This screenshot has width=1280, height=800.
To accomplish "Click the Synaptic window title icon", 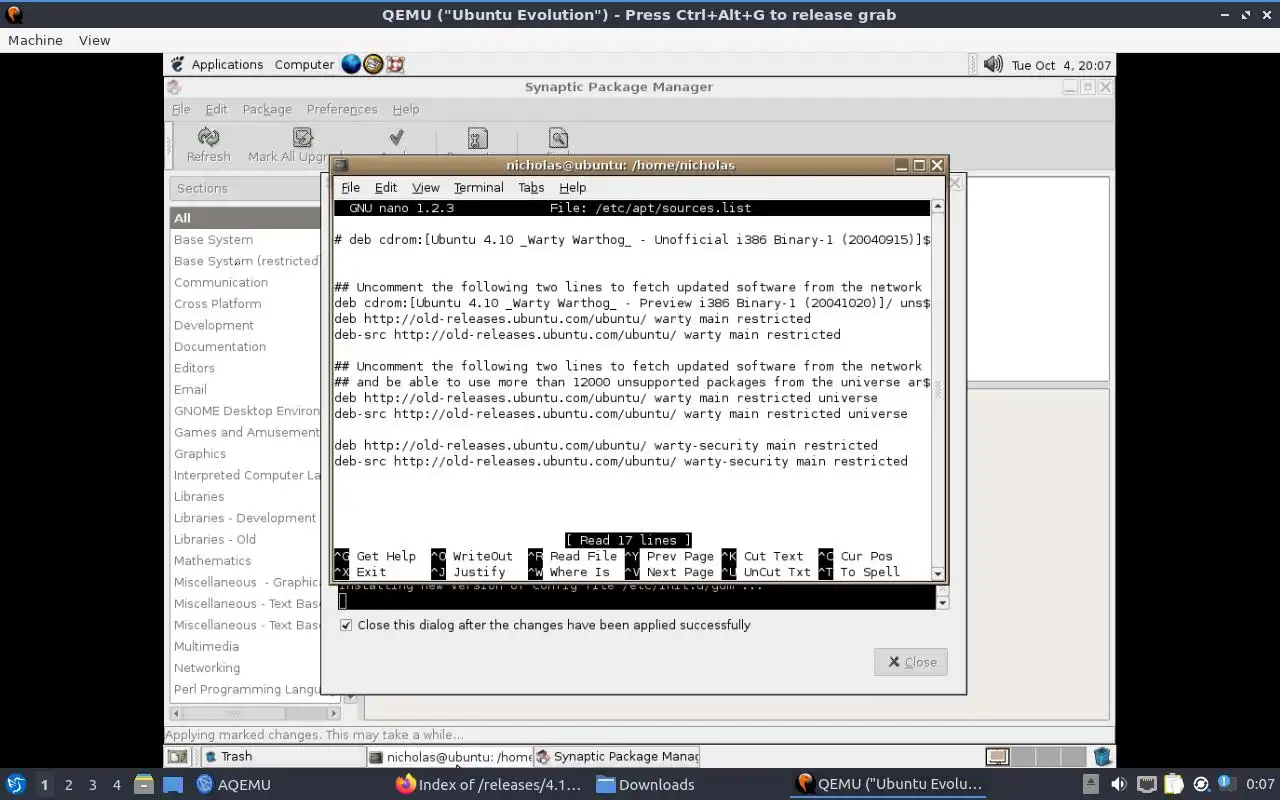I will pyautogui.click(x=174, y=87).
